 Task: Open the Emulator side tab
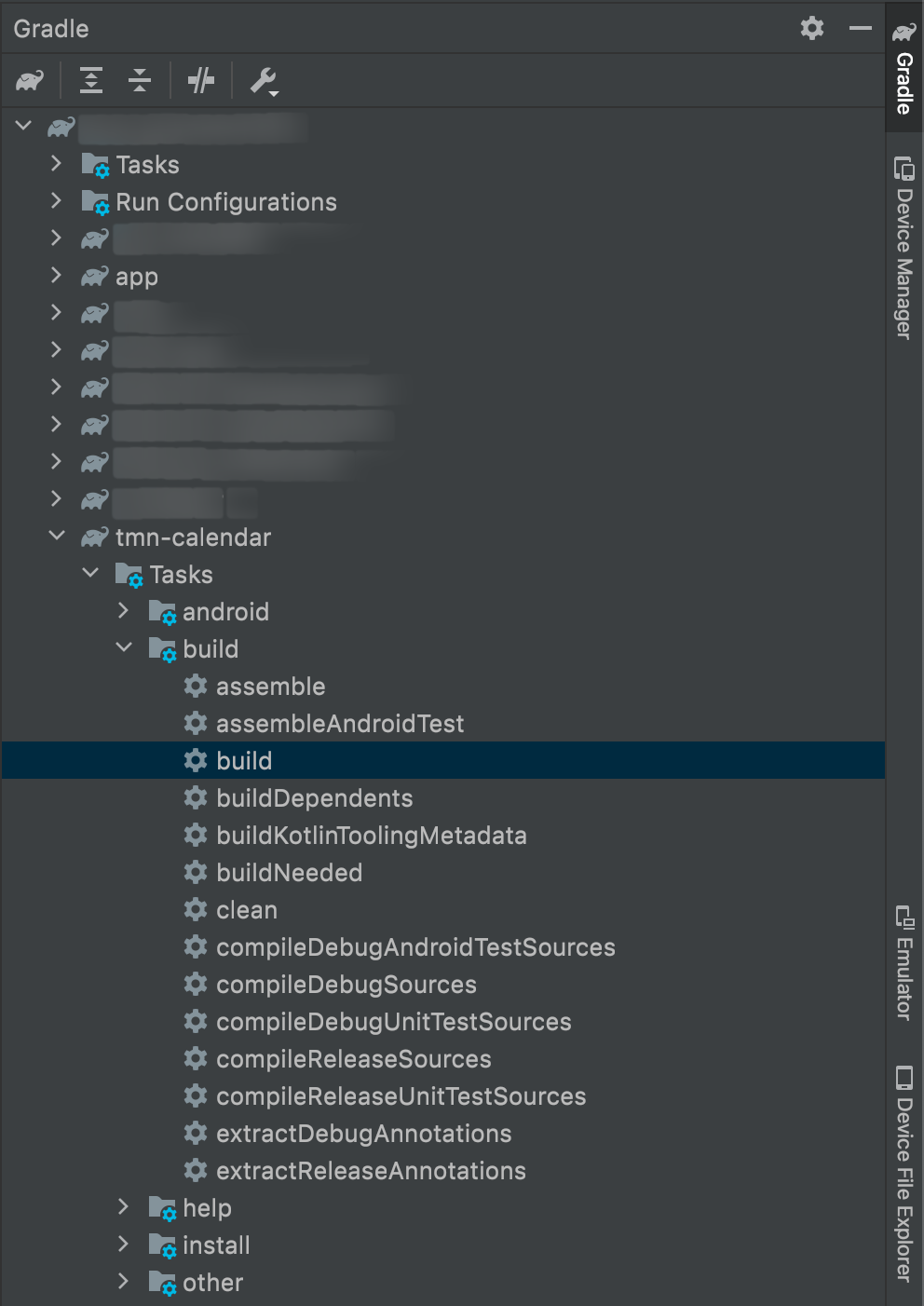pos(904,963)
